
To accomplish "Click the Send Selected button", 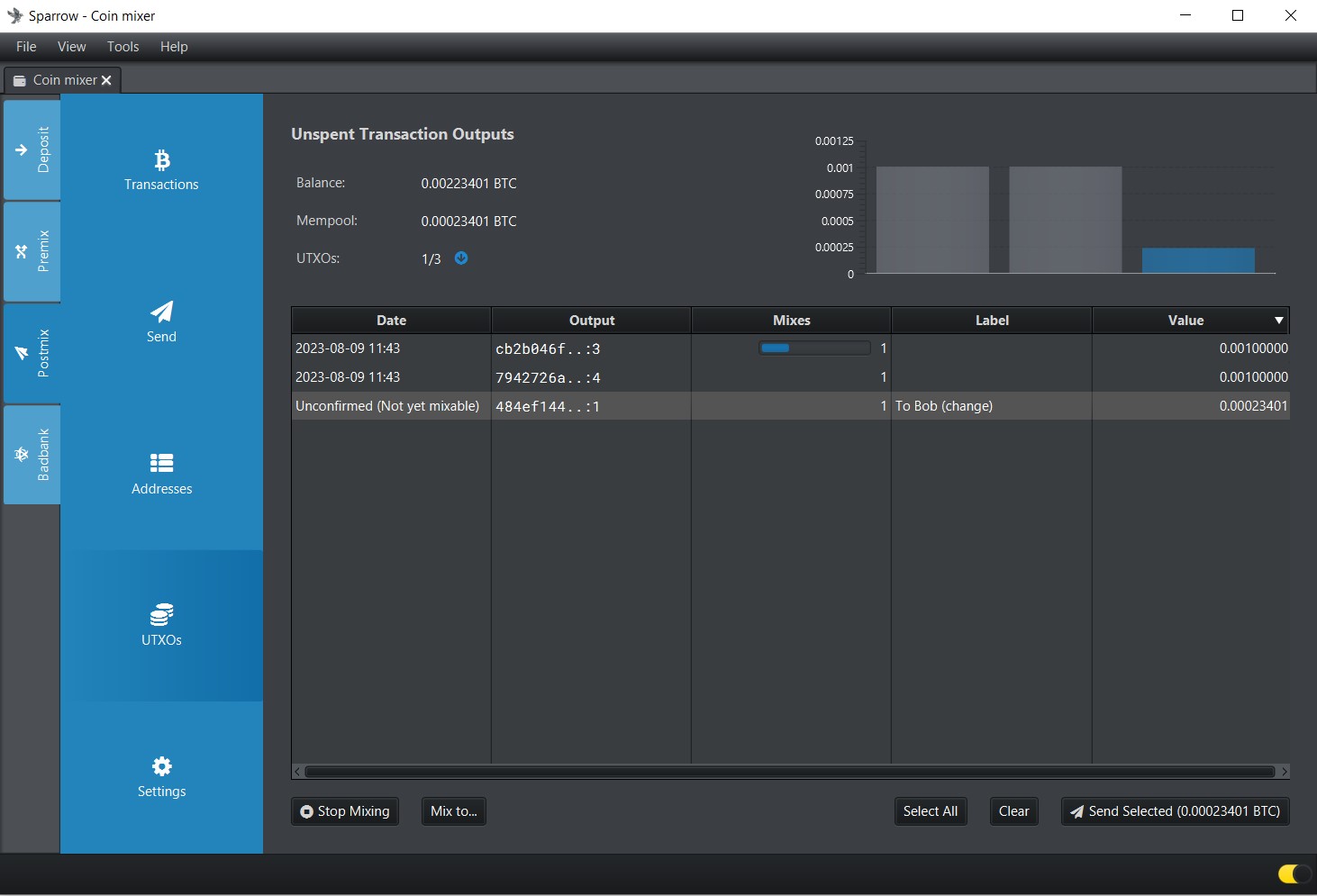I will pos(1175,811).
